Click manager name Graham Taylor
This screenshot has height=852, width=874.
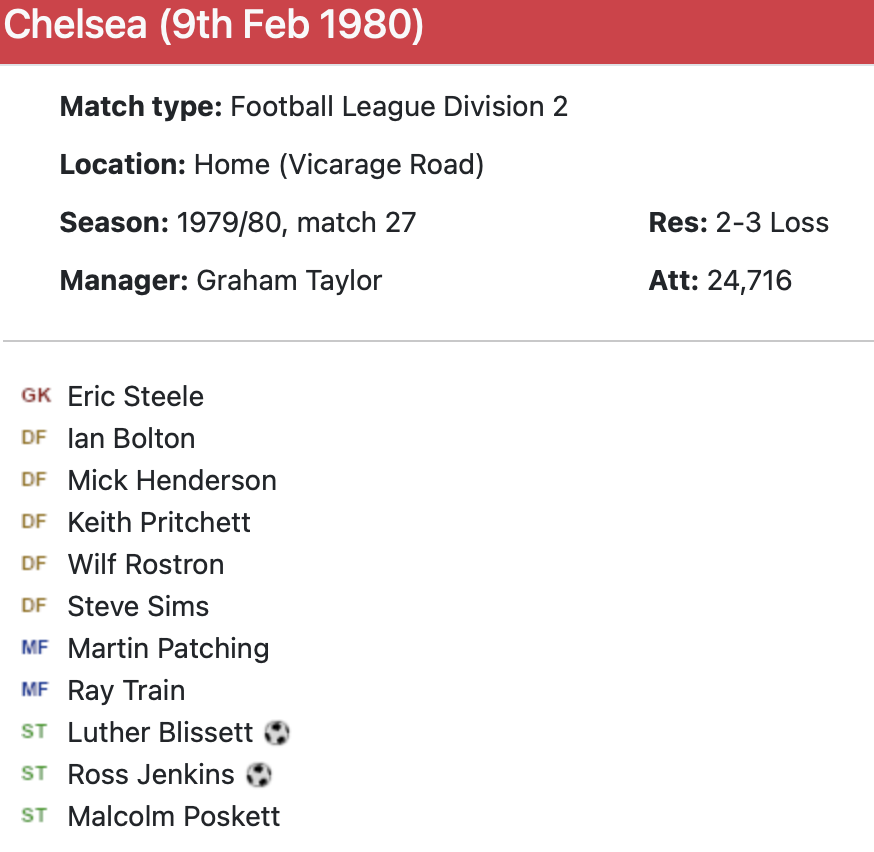[289, 280]
